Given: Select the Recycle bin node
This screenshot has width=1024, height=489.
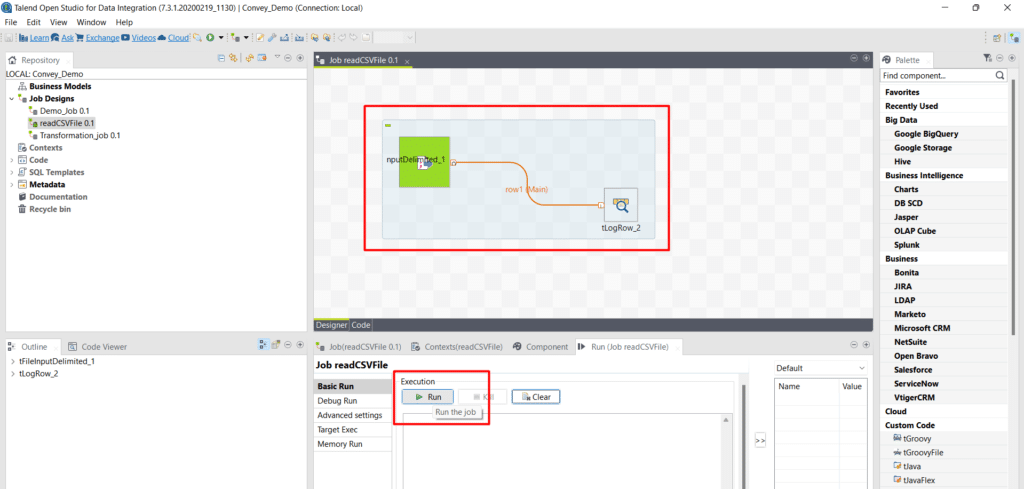Looking at the screenshot, I should (50, 209).
